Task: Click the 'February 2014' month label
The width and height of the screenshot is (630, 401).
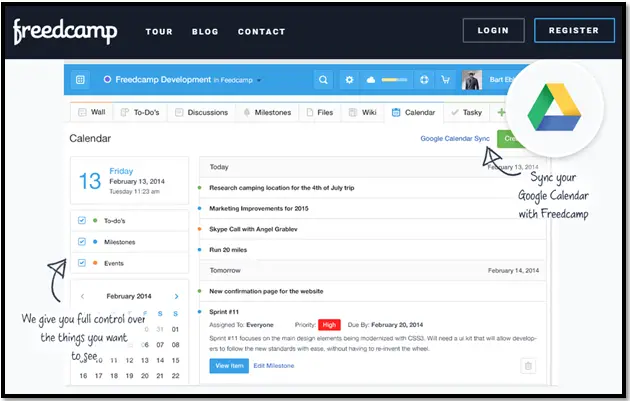Action: (x=129, y=296)
